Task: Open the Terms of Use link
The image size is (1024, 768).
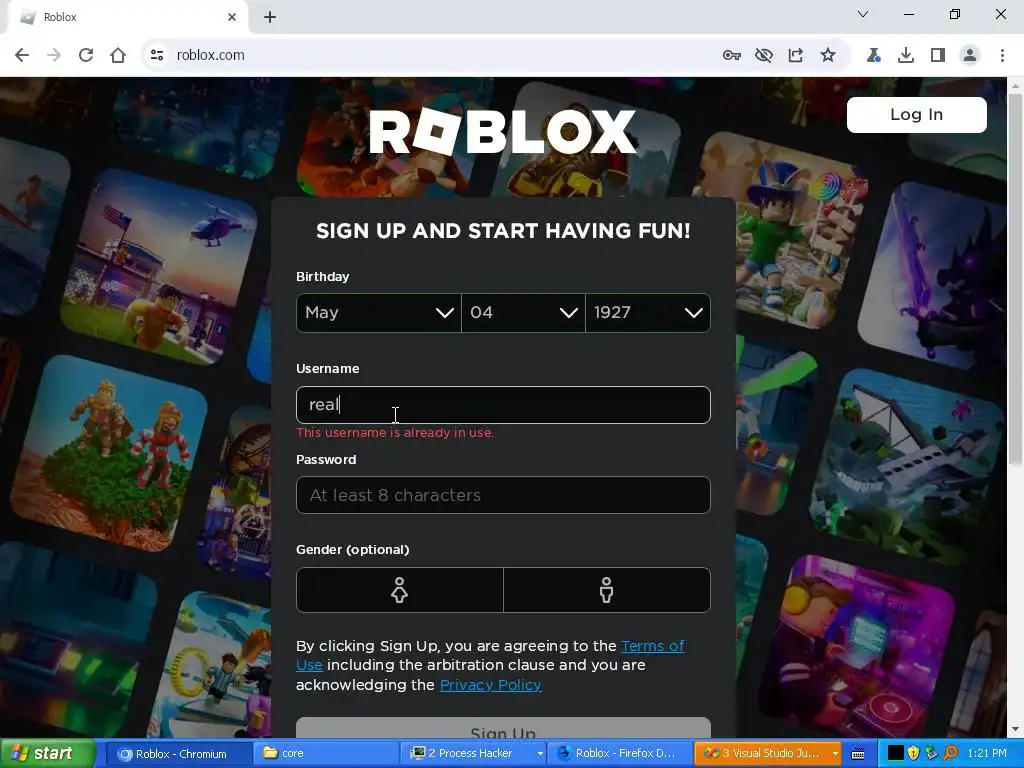Action: (x=652, y=646)
